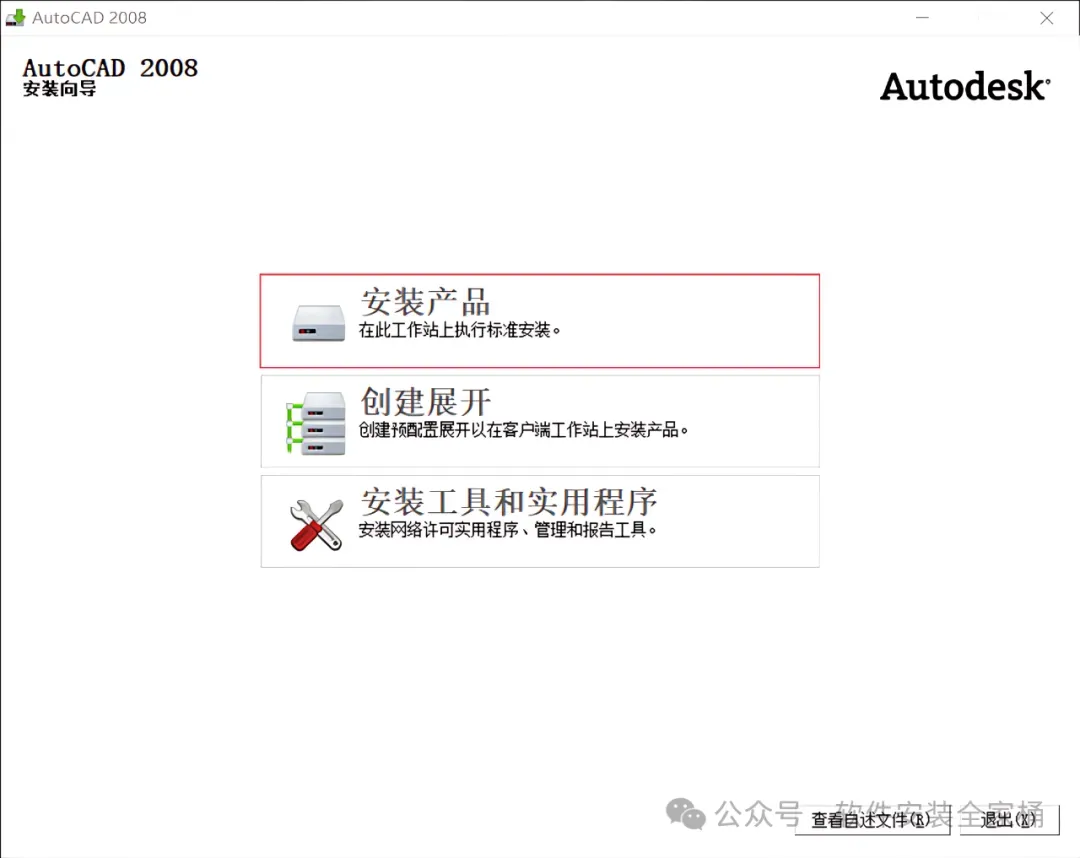Select the 安装产品 heading

tap(425, 302)
